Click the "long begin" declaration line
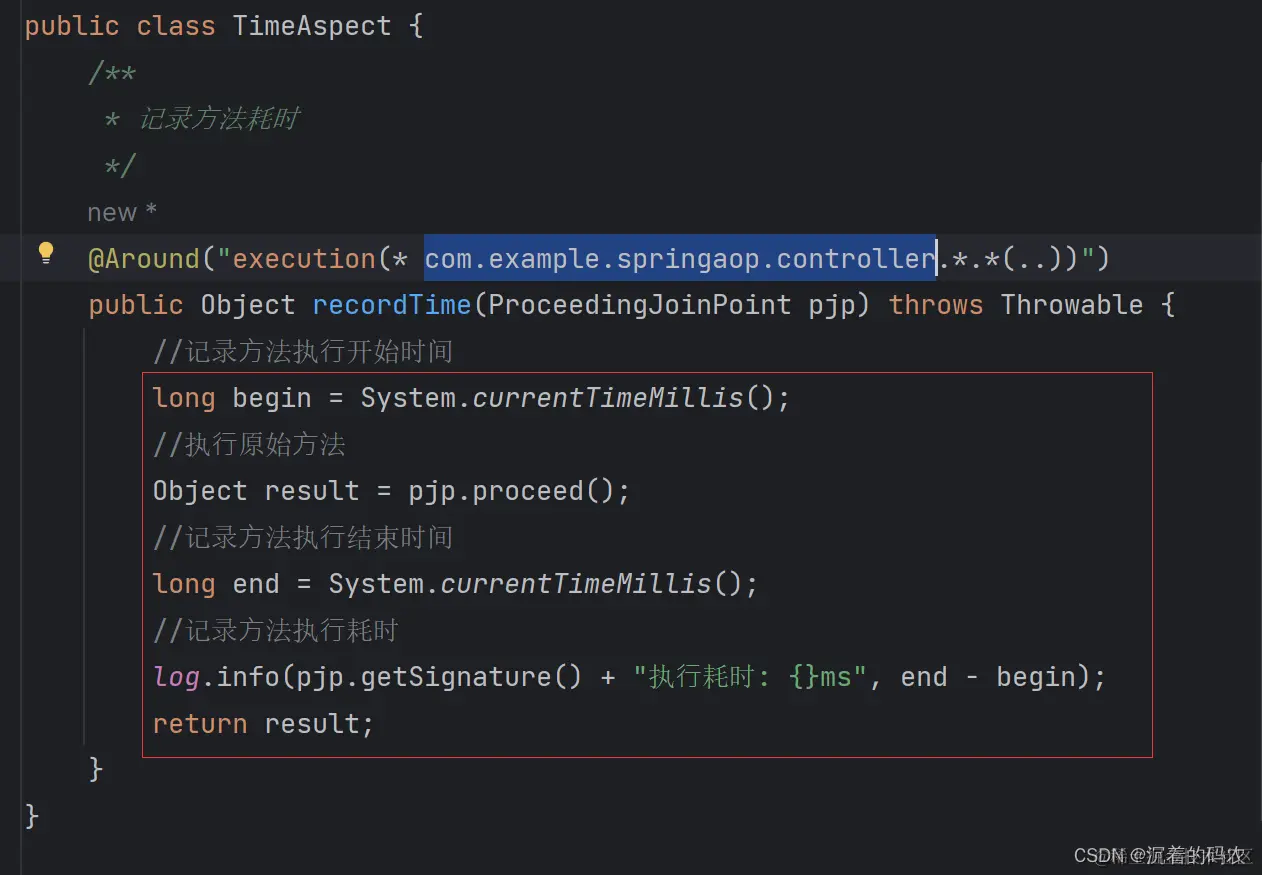The width and height of the screenshot is (1262, 875). pyautogui.click(x=471, y=398)
